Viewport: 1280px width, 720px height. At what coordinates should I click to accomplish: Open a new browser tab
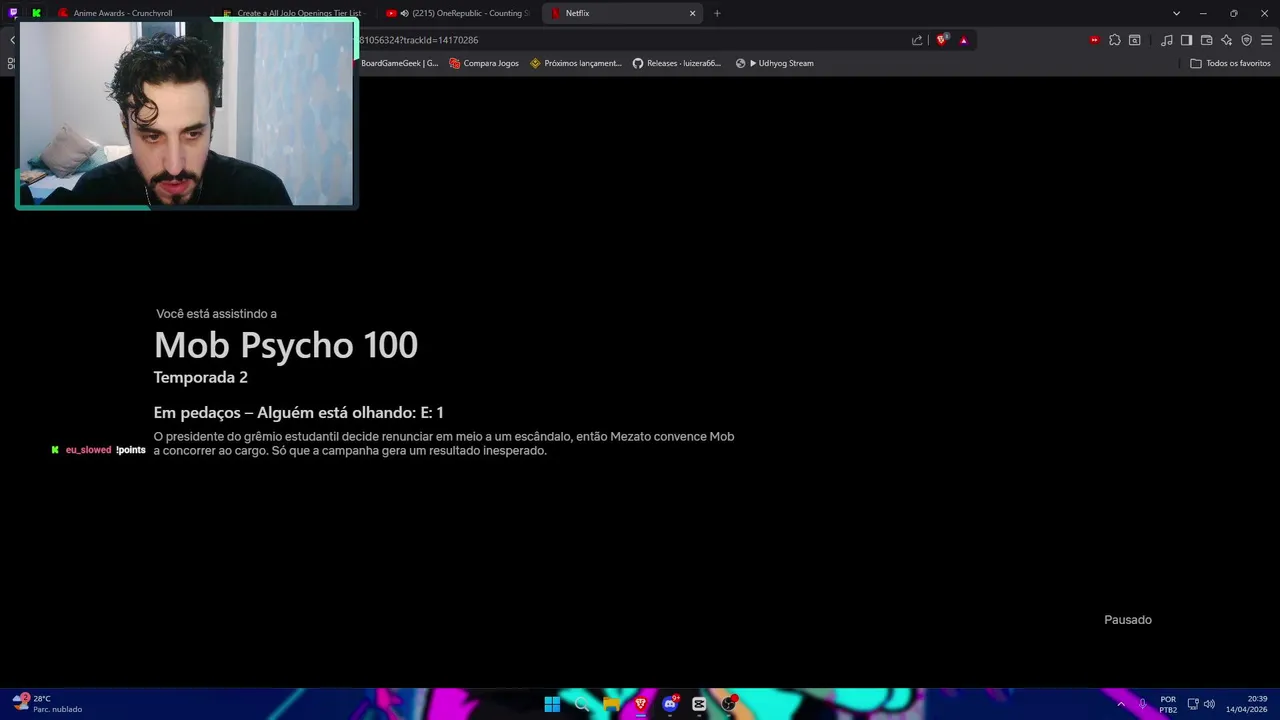coord(717,13)
